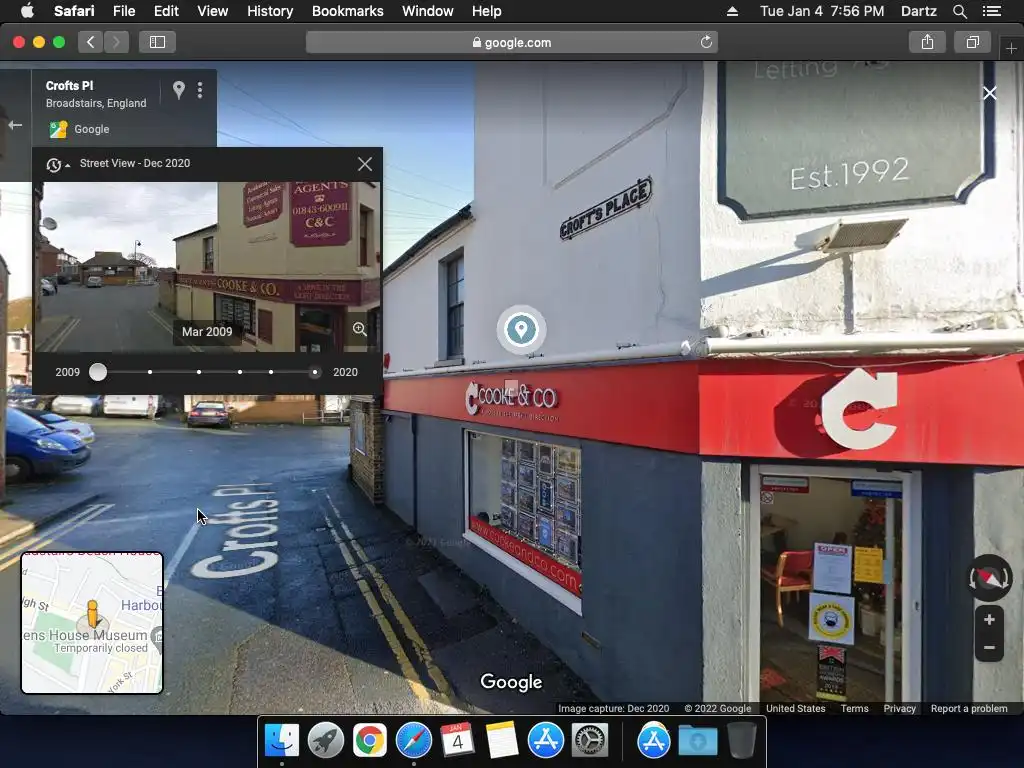Click the Pegman on the minimap
The image size is (1024, 768).
(92, 615)
